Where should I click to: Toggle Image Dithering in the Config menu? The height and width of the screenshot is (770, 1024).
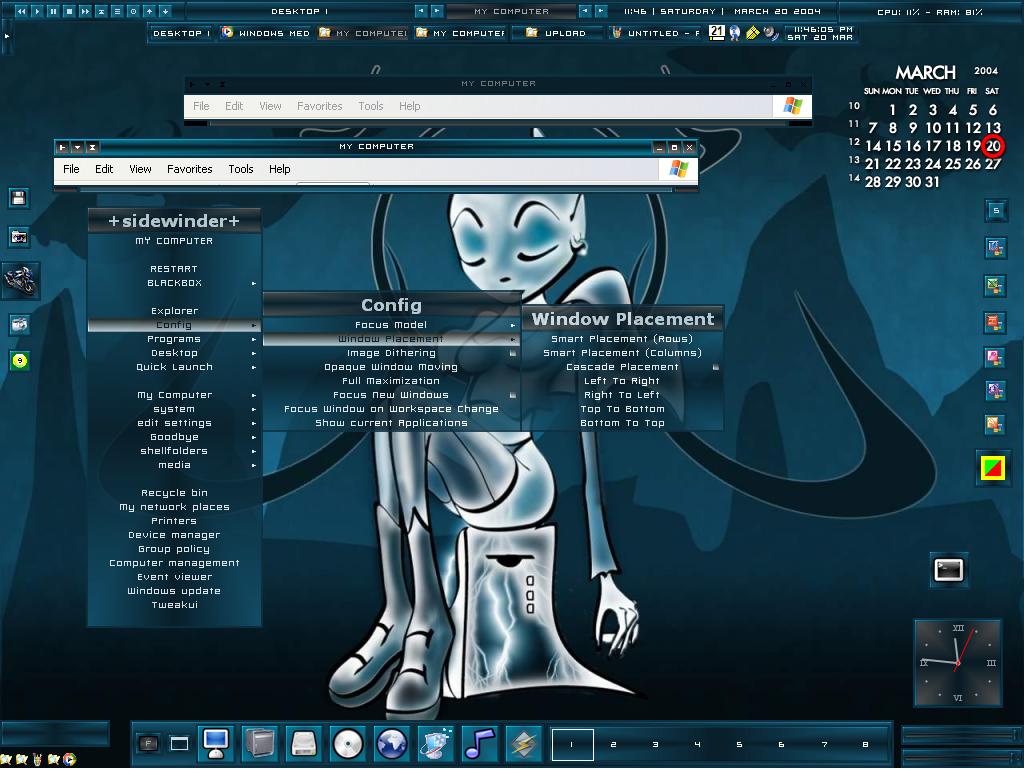391,353
